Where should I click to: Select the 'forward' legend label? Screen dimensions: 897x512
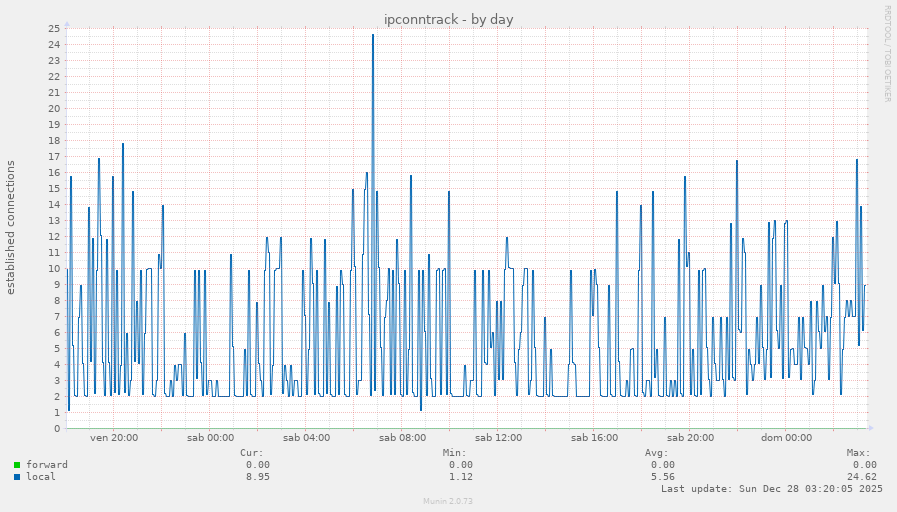click(x=47, y=465)
